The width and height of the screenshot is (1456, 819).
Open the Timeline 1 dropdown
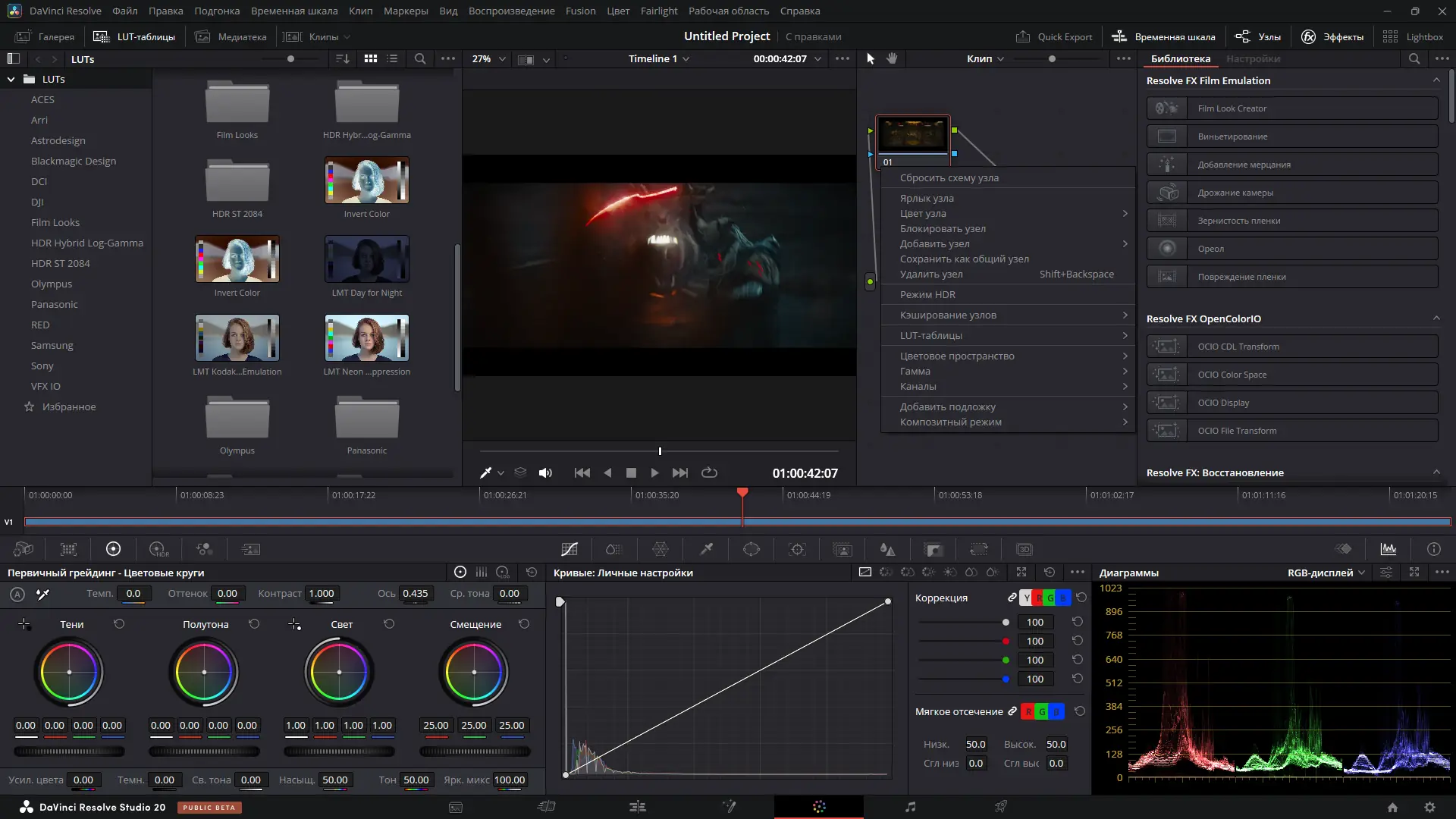[658, 58]
